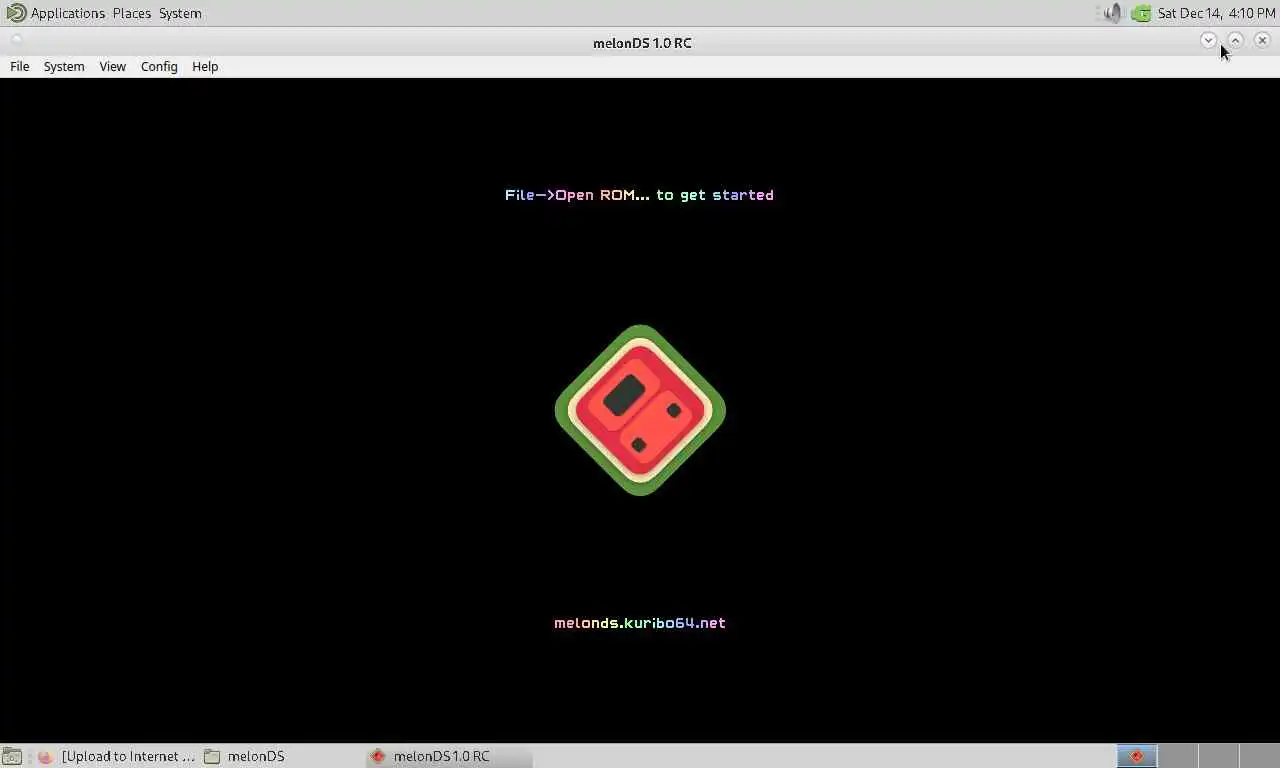The height and width of the screenshot is (768, 1280).
Task: Close the melonDS window
Action: point(1262,40)
